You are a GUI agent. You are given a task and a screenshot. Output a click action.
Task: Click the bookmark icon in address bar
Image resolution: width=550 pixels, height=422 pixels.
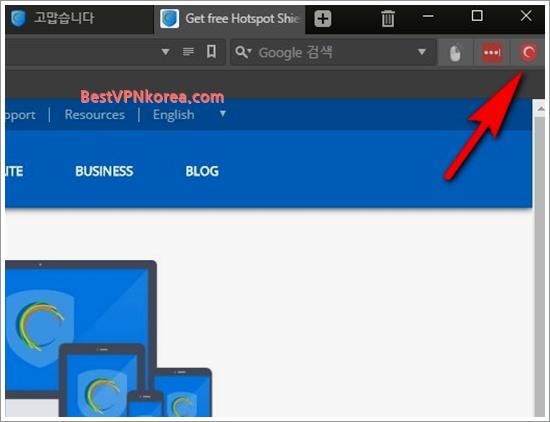(211, 52)
